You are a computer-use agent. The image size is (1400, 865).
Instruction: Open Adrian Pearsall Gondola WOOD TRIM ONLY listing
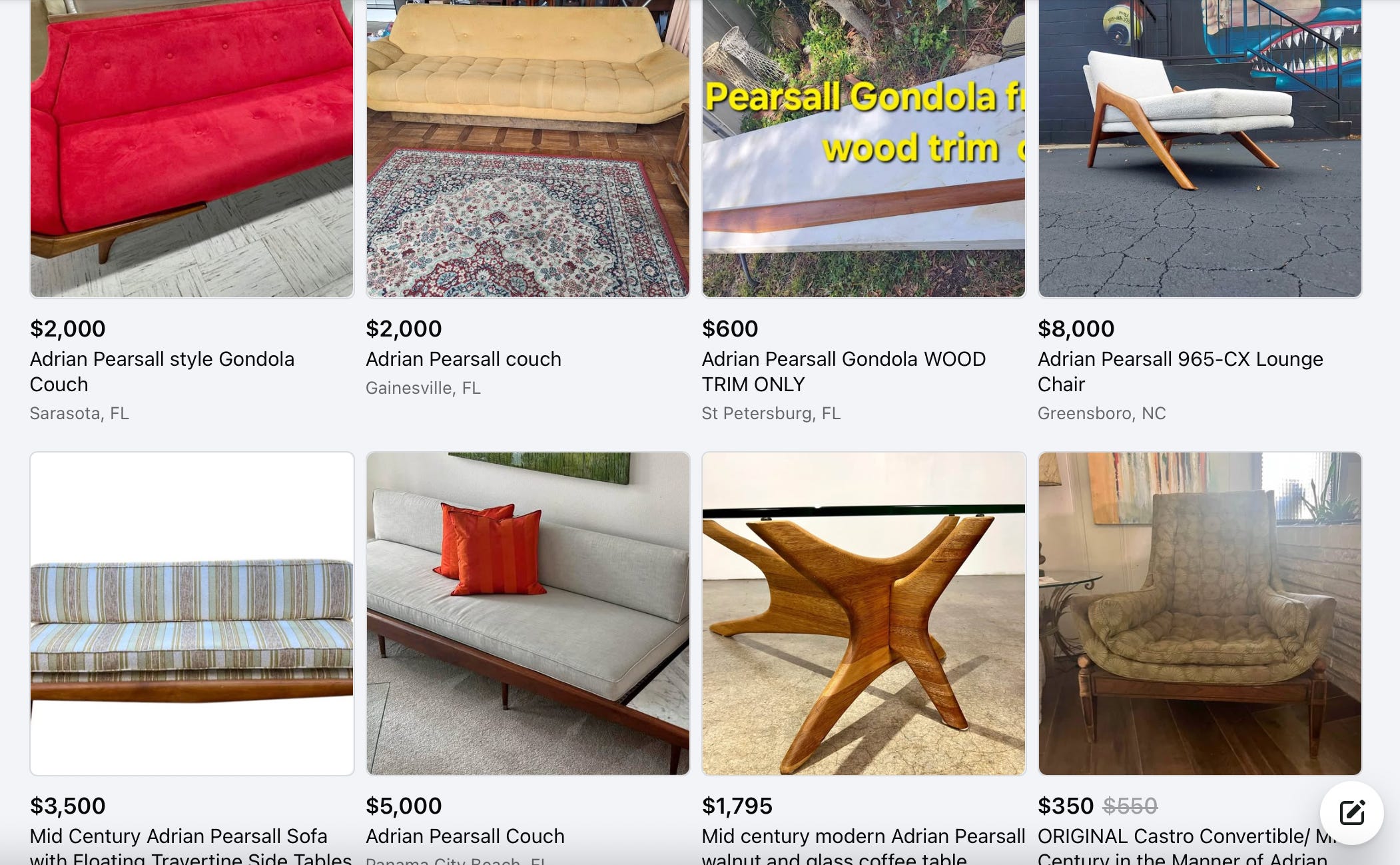tap(844, 371)
